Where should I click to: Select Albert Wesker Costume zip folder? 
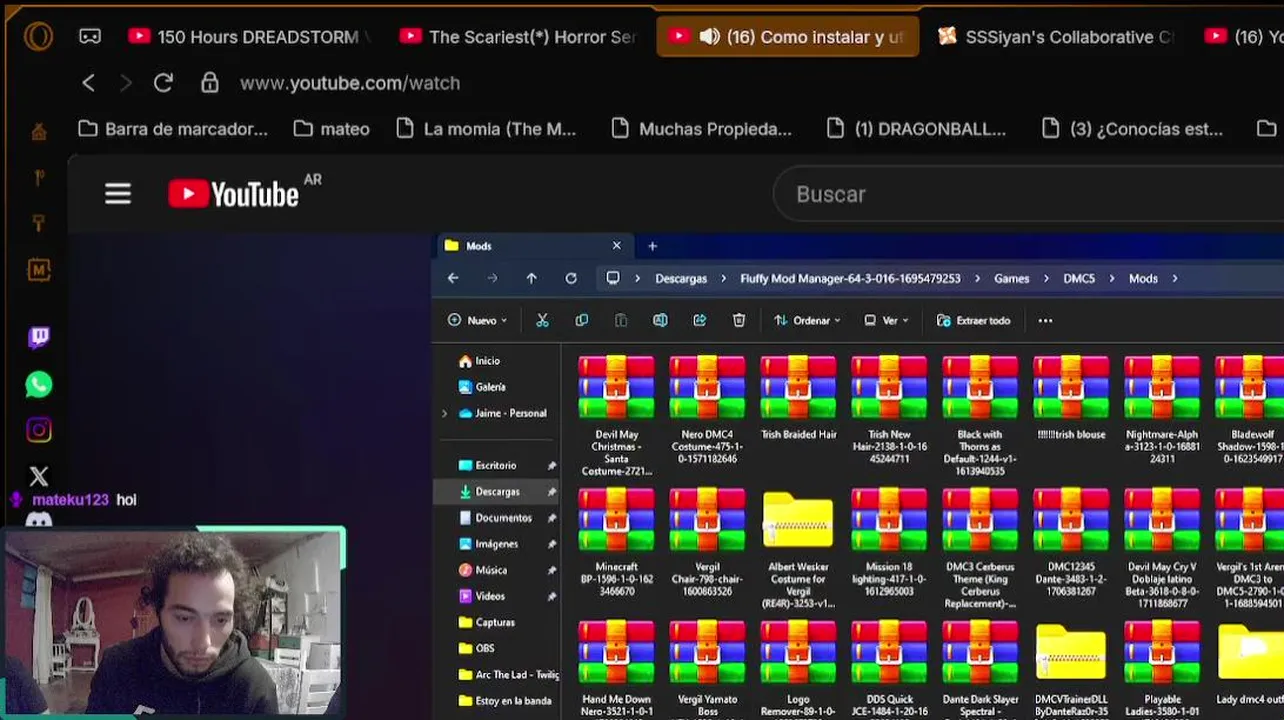pos(798,549)
